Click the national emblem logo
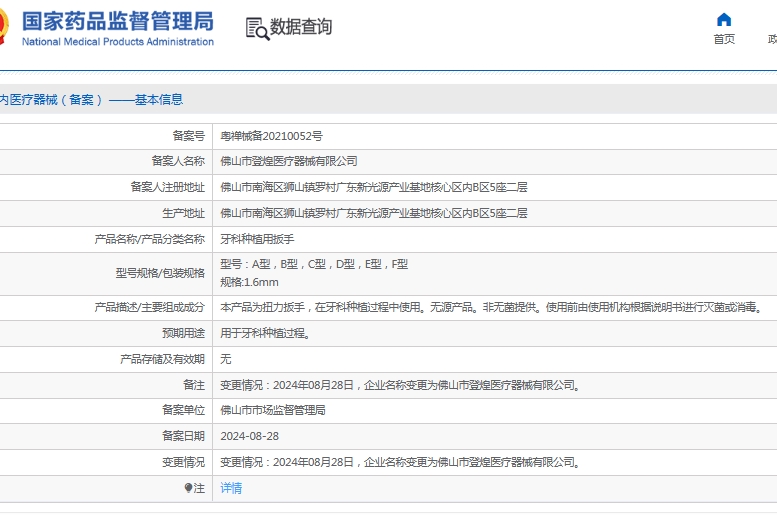Image resolution: width=777 pixels, height=515 pixels. tap(4, 27)
